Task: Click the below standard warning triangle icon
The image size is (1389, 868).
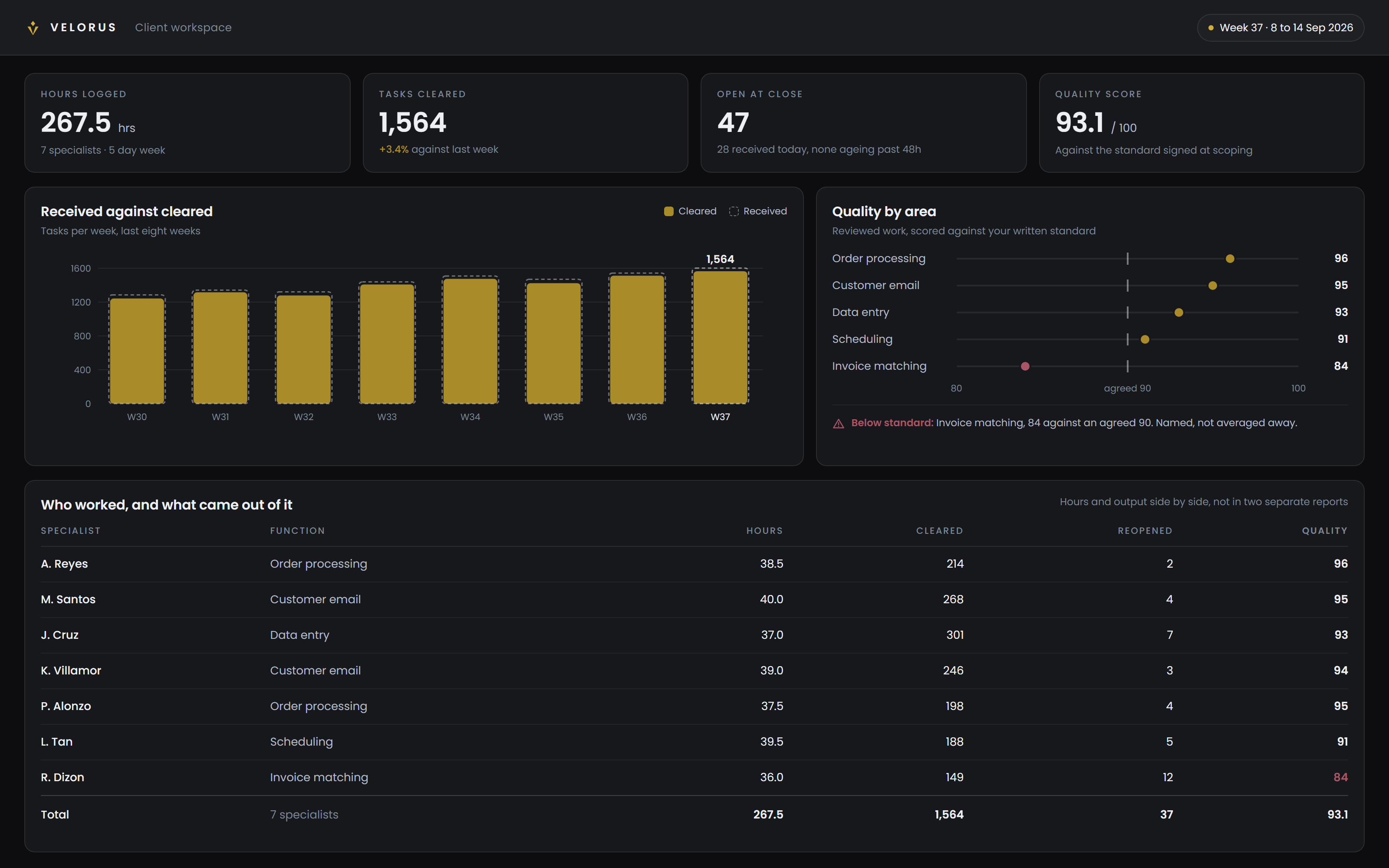Action: coord(838,424)
